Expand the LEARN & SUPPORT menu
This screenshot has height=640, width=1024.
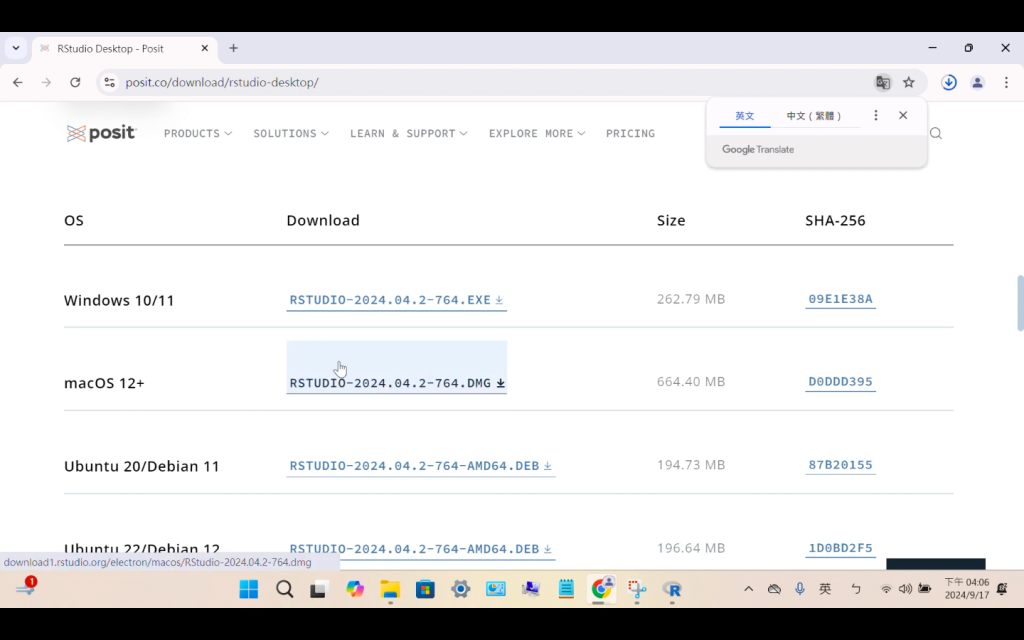click(408, 133)
